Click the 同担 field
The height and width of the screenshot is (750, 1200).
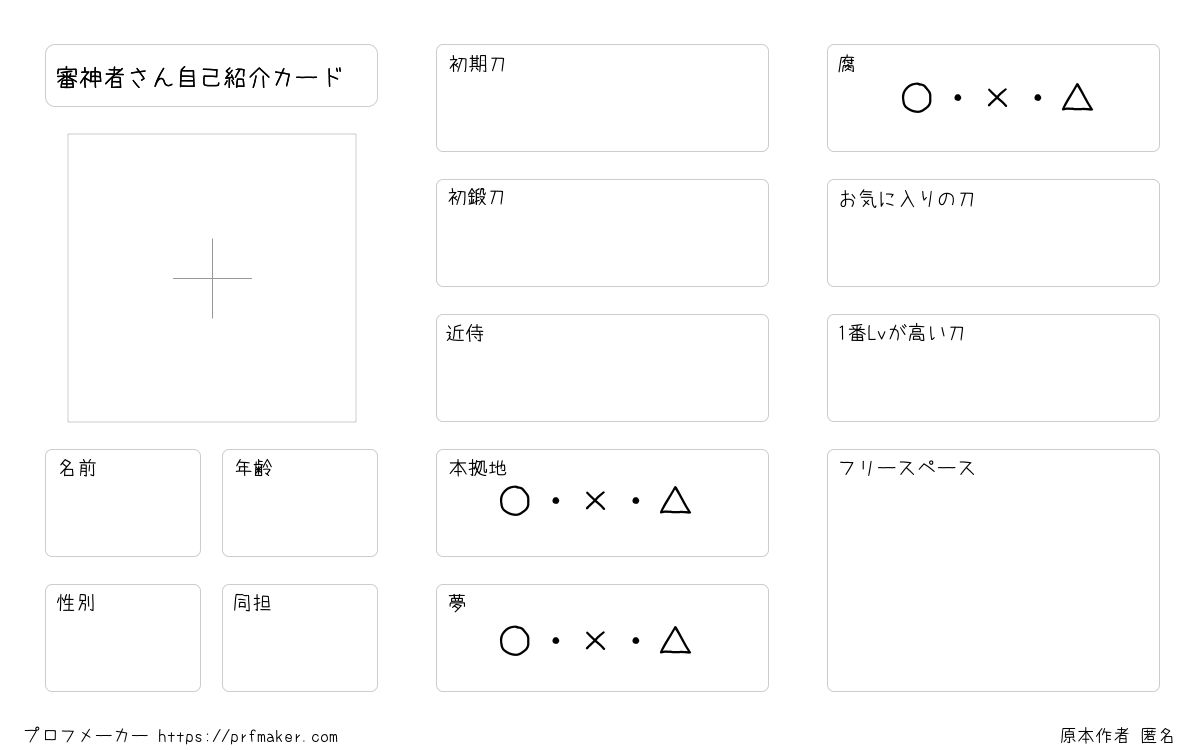[x=300, y=638]
